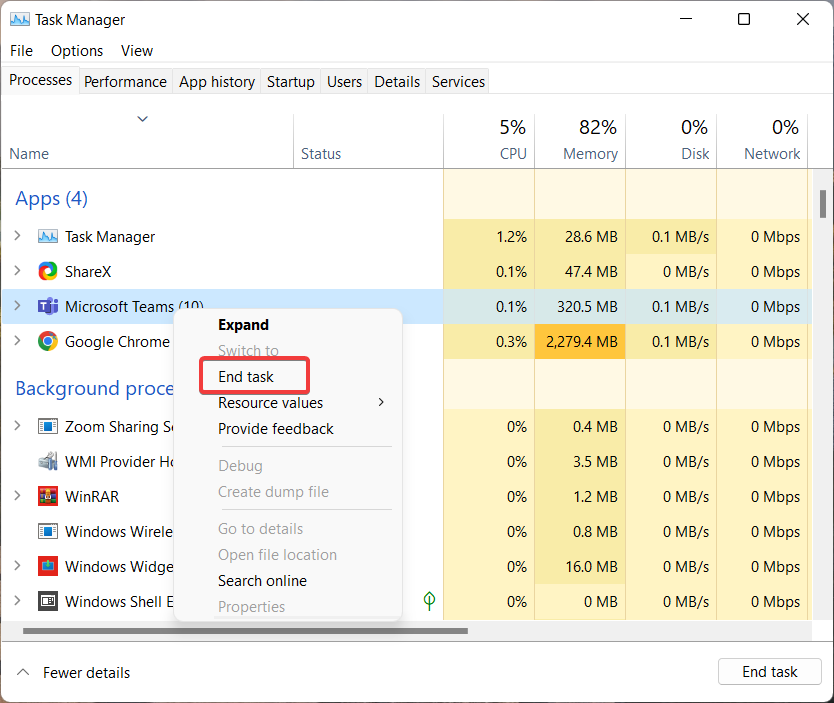Switch to the Services tab
The width and height of the screenshot is (834, 703).
(x=458, y=81)
